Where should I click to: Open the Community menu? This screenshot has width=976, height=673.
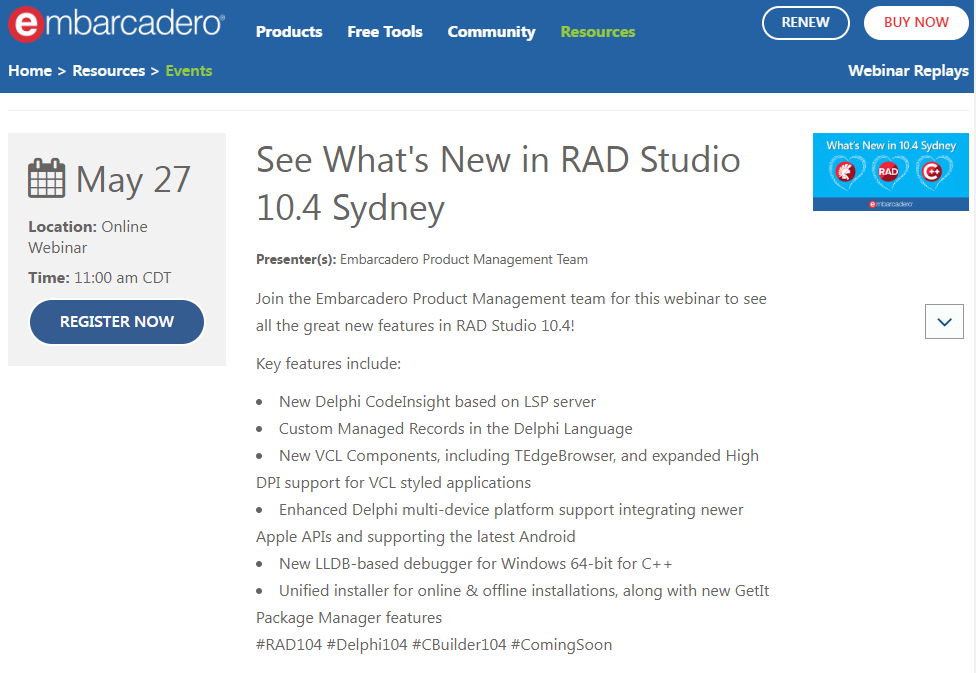[x=491, y=32]
